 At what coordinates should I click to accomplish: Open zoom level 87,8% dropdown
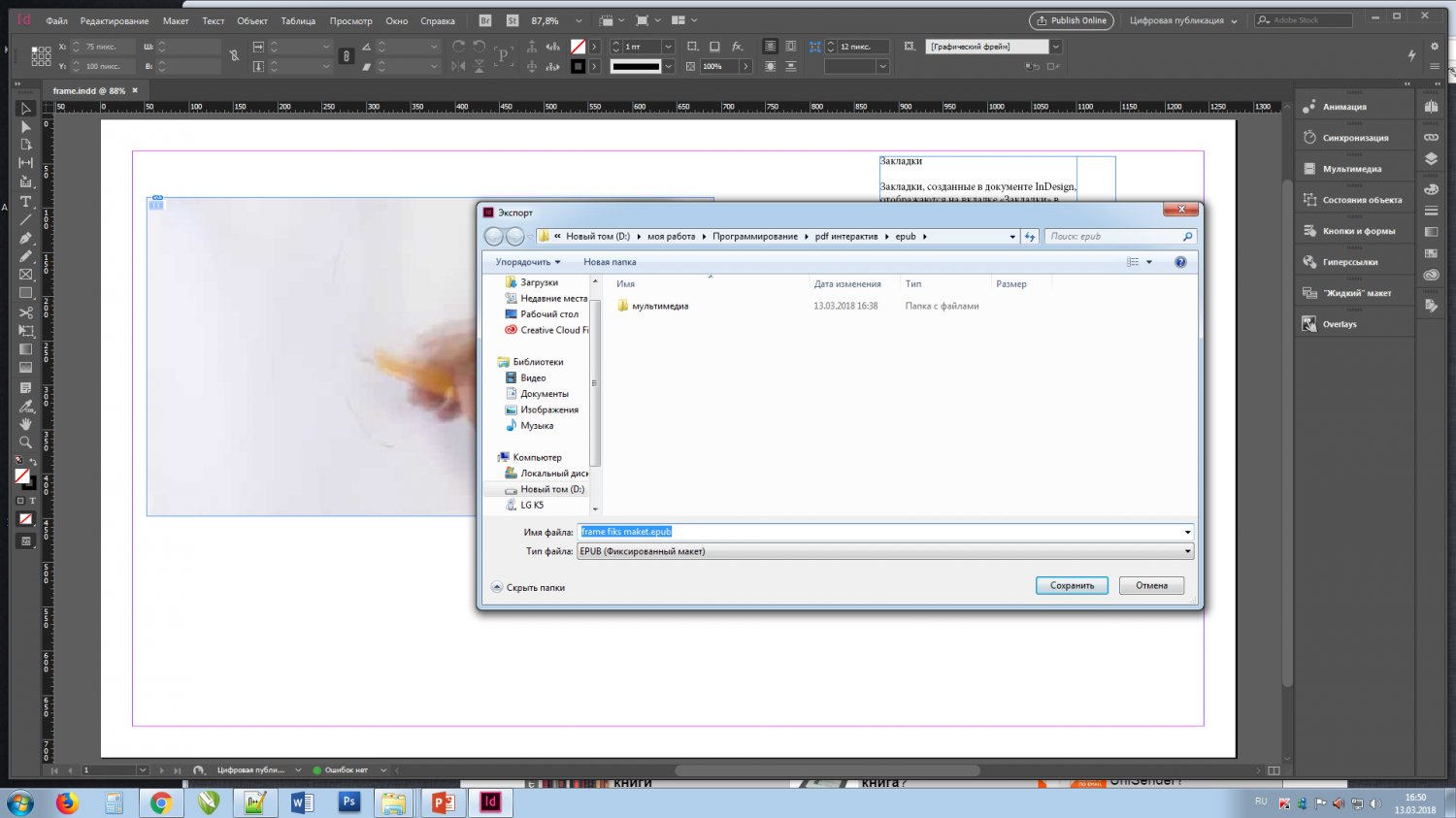click(x=579, y=20)
